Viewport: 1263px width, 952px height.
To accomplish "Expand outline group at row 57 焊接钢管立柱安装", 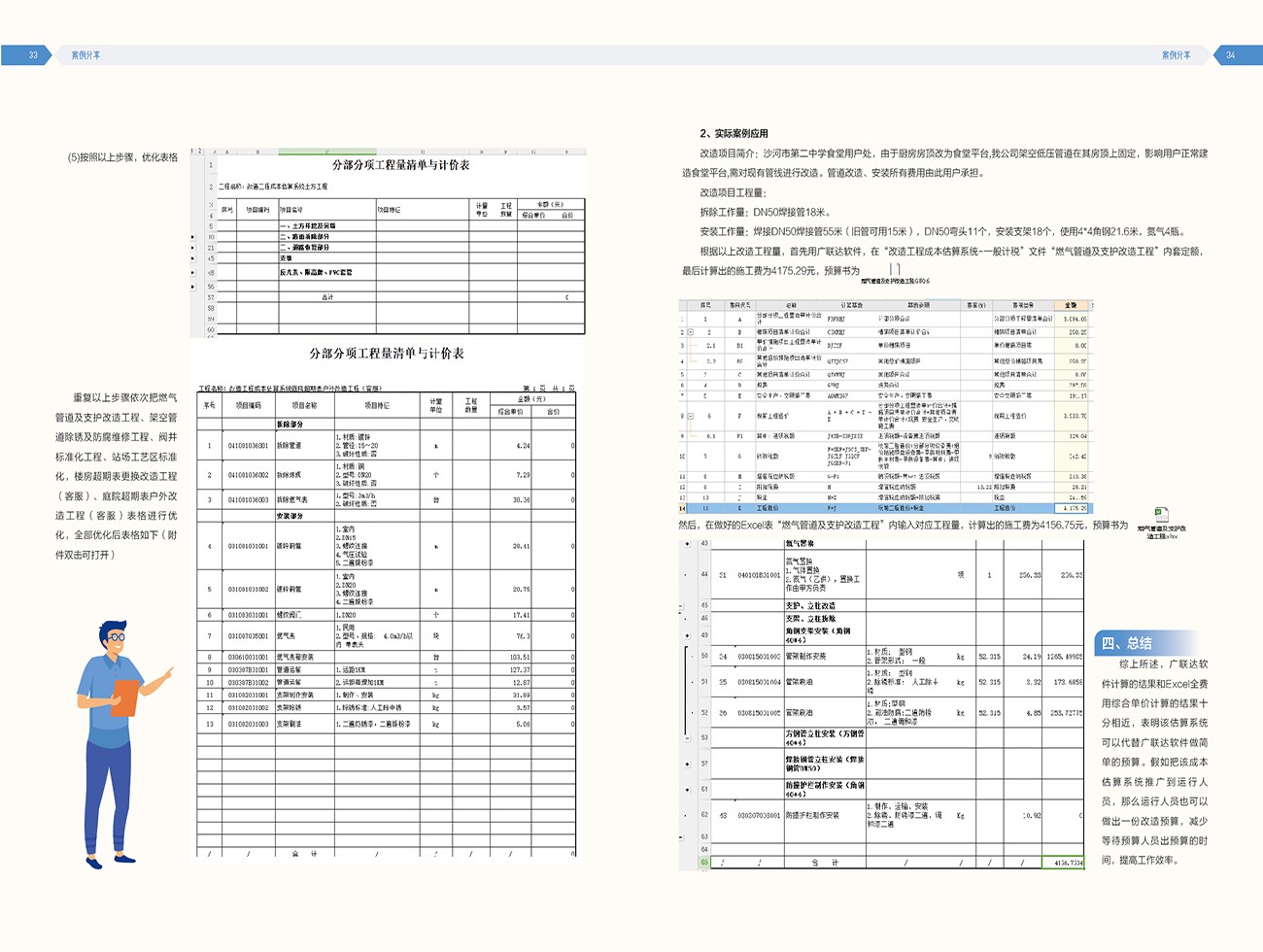I will click(x=687, y=764).
